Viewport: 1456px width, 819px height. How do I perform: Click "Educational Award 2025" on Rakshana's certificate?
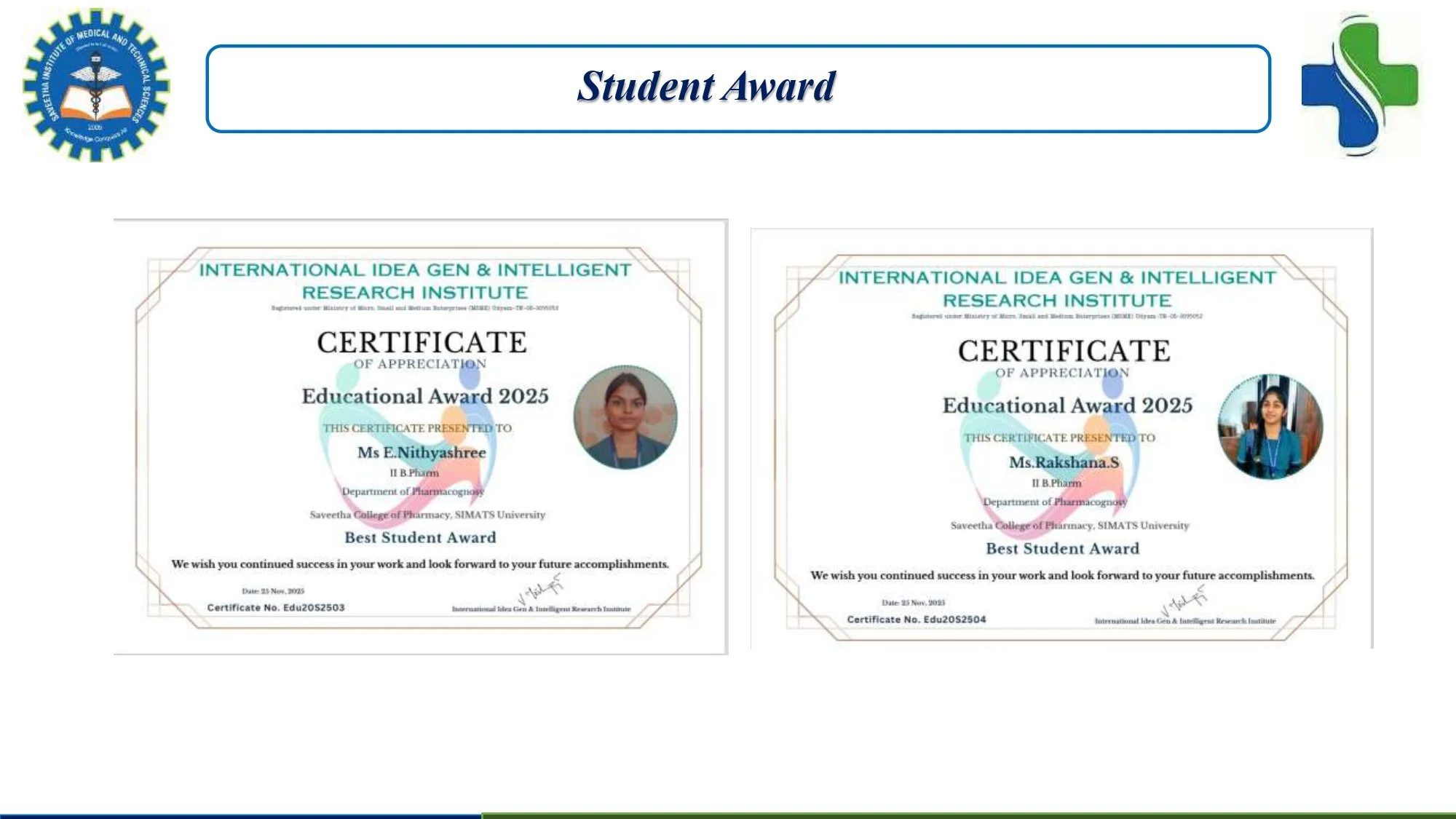[1067, 405]
